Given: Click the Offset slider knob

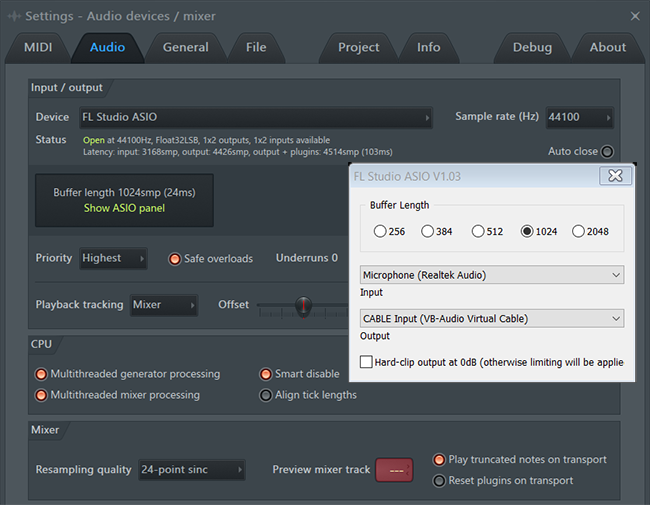Looking at the screenshot, I should click(x=303, y=306).
